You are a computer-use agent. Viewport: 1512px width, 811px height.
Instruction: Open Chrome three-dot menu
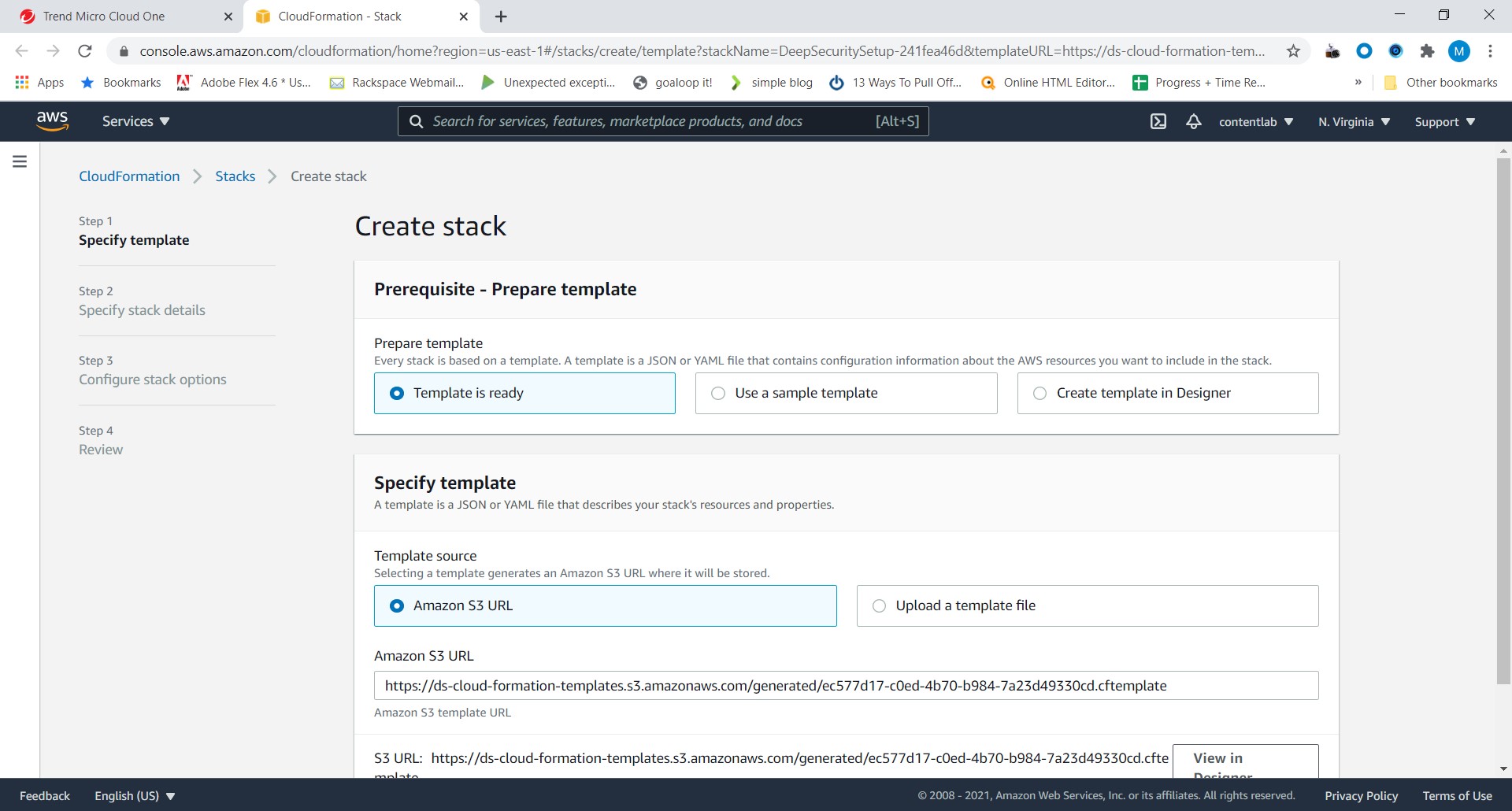[1490, 51]
